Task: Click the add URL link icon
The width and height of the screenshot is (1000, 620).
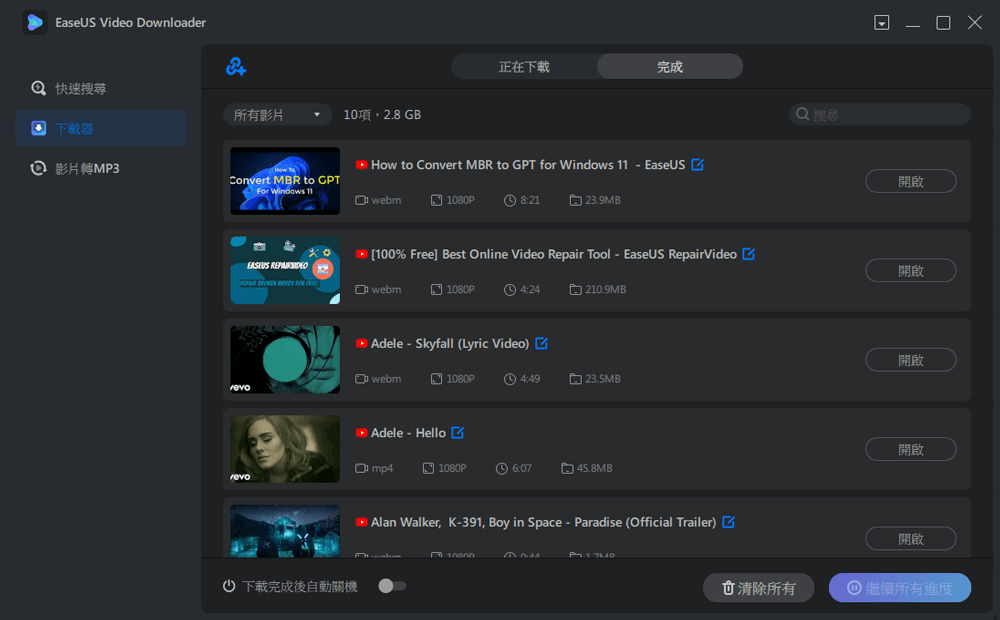Action: pos(236,66)
